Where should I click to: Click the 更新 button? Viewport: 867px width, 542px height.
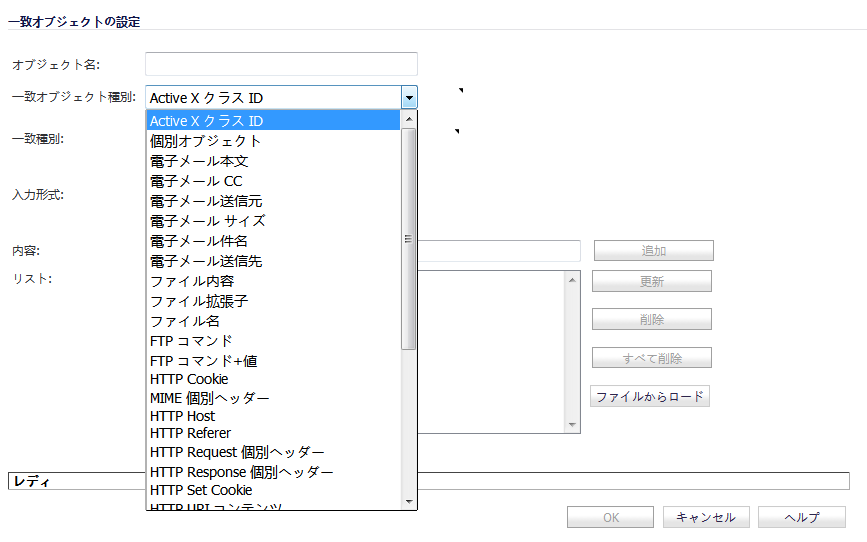[x=651, y=281]
